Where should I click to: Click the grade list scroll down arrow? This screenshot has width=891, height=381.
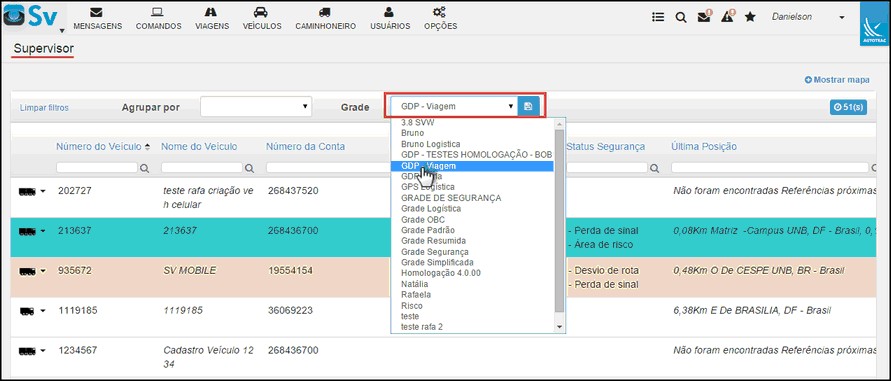point(559,327)
